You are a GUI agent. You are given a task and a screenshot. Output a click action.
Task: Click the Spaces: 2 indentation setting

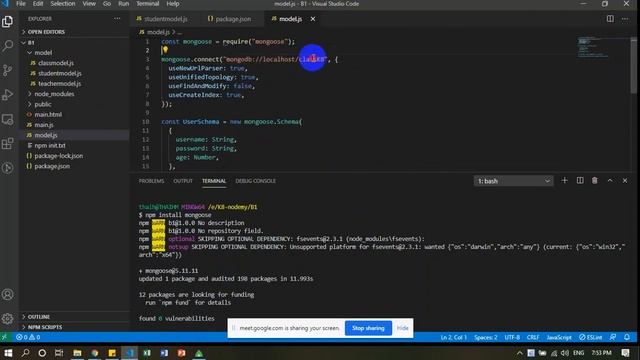486,337
